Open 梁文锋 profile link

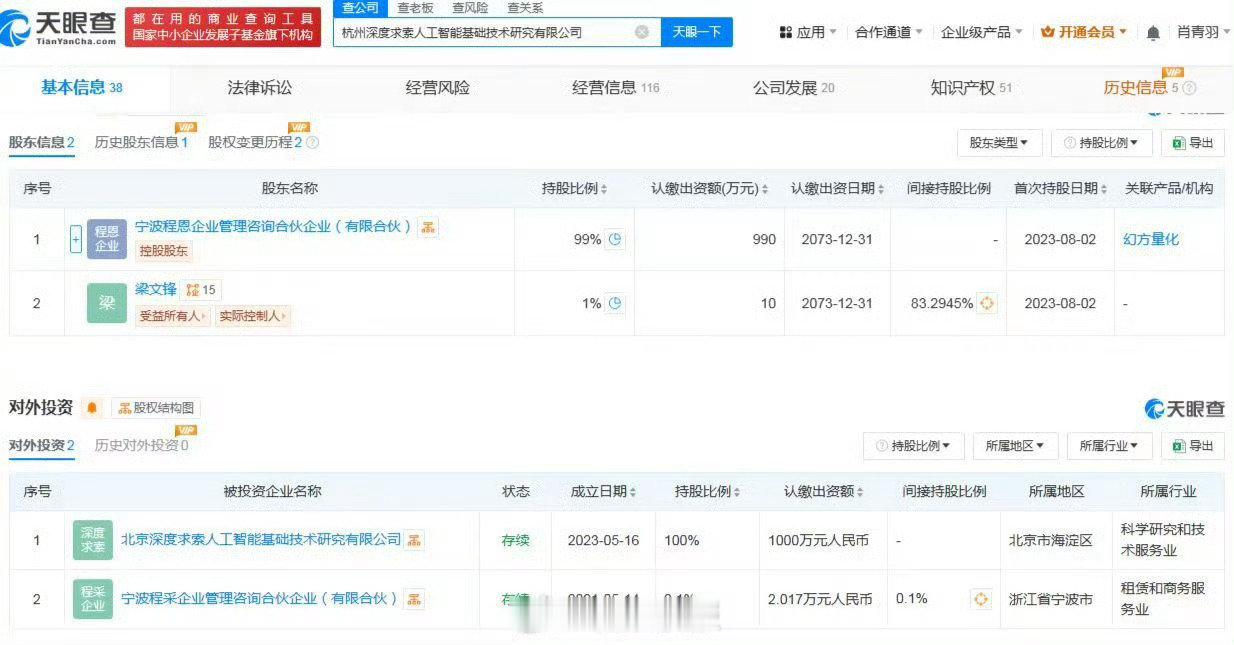[x=156, y=290]
